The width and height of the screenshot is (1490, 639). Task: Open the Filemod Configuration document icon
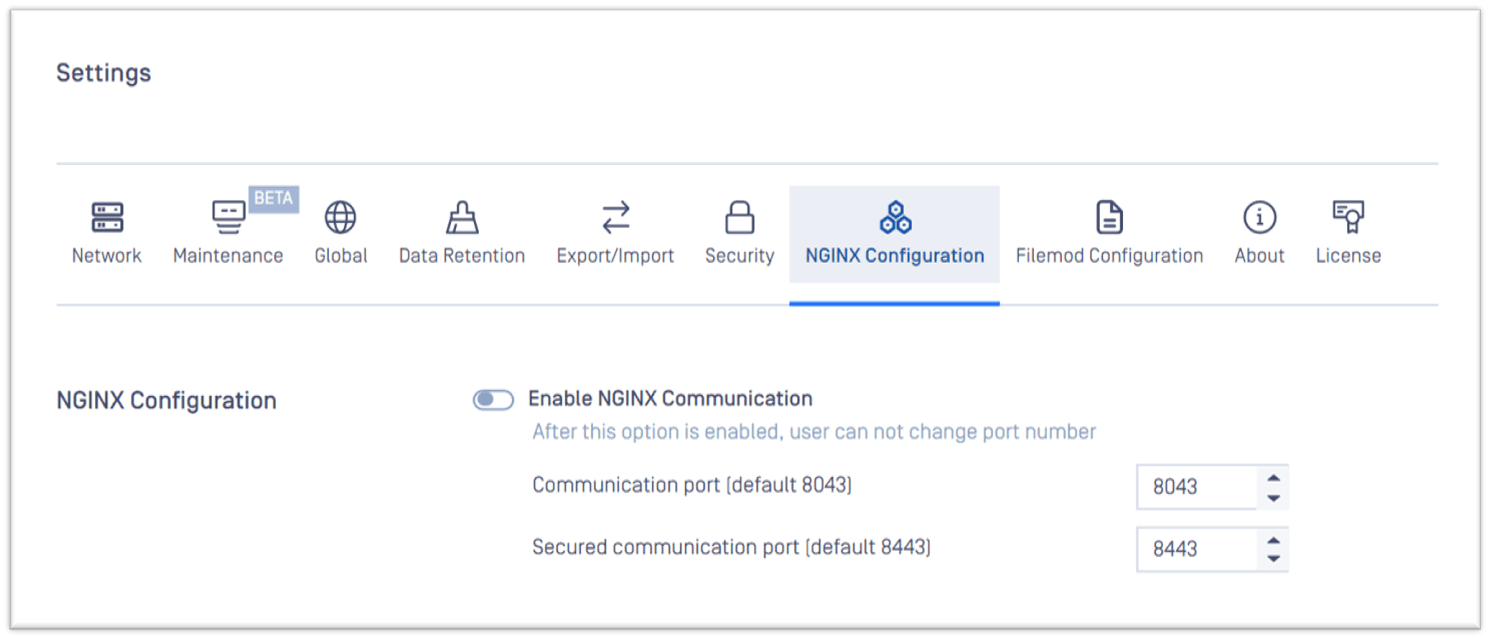point(1109,217)
